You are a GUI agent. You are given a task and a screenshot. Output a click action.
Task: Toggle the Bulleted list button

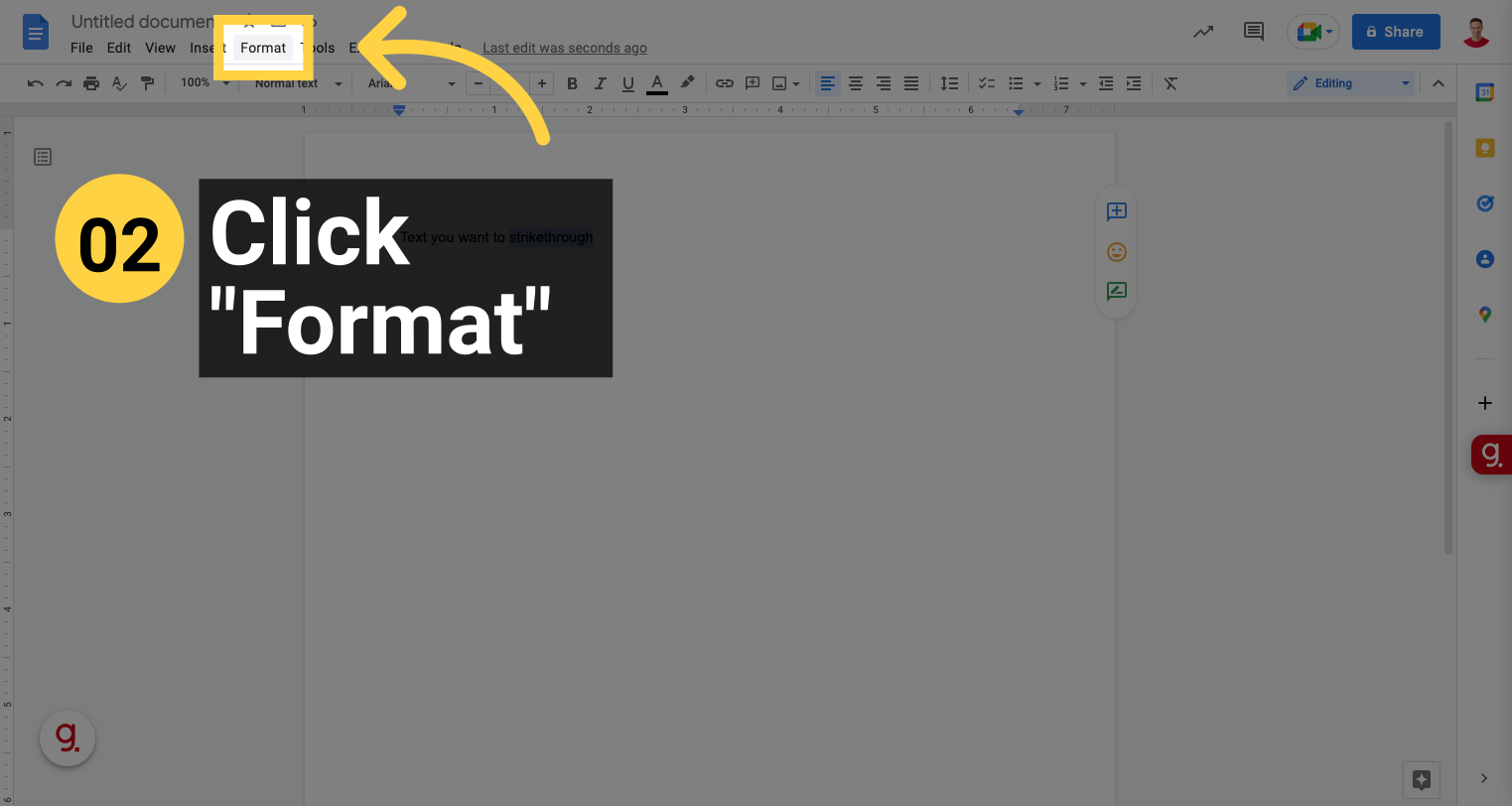pyautogui.click(x=1016, y=83)
